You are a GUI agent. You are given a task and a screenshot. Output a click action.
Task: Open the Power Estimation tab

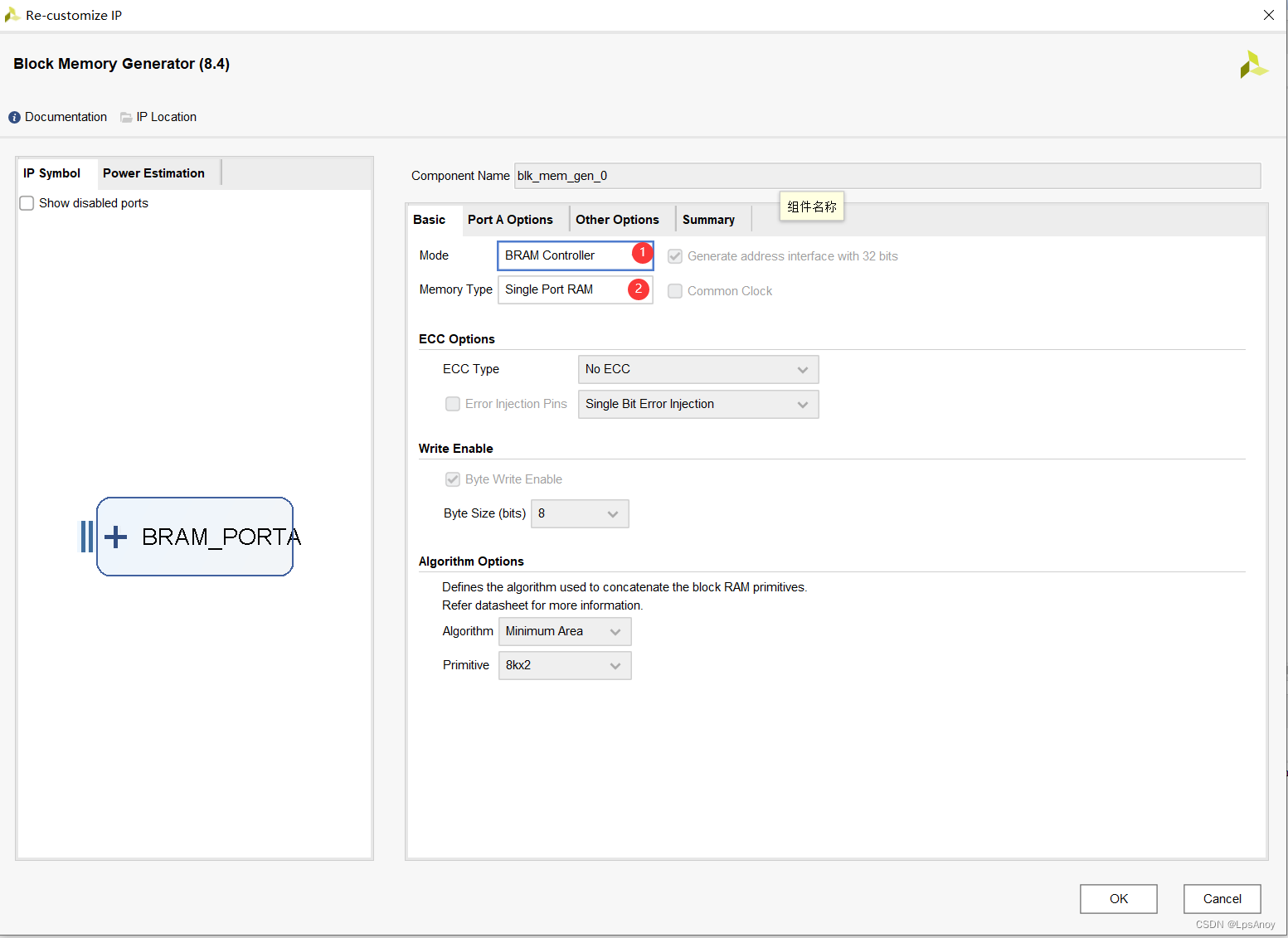point(153,173)
